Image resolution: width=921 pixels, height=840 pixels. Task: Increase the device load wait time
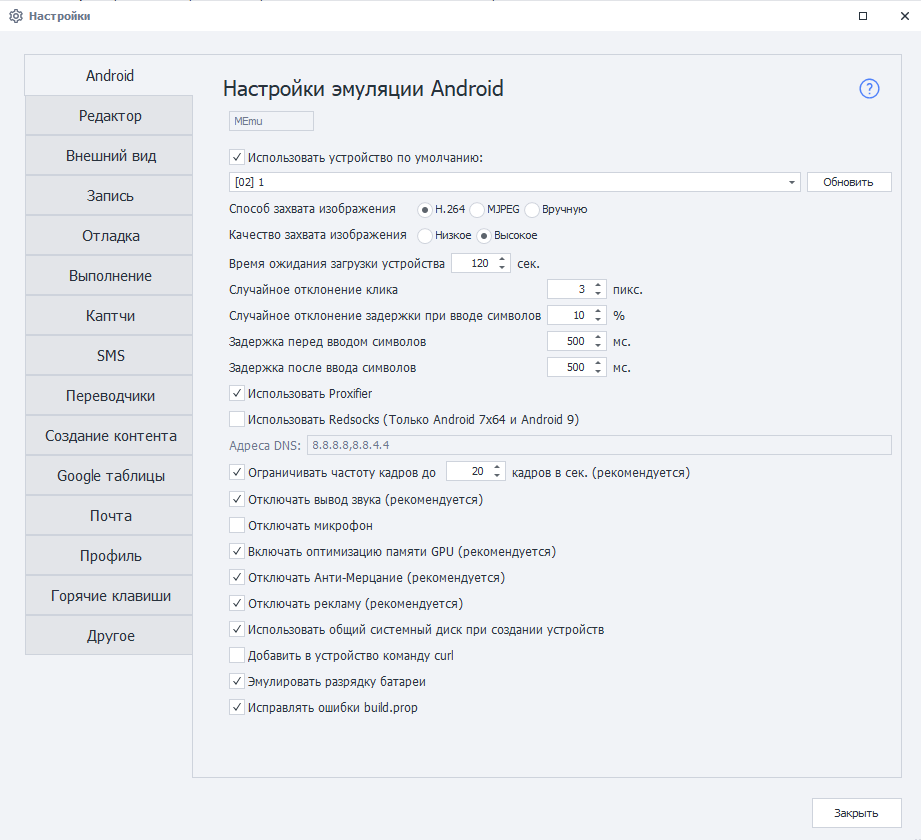[502, 258]
